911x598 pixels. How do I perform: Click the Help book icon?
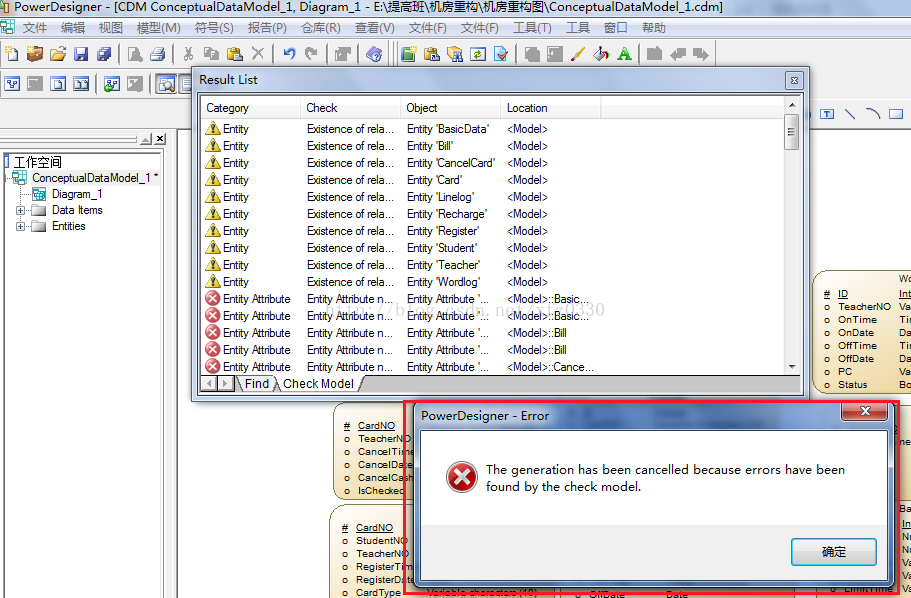[374, 54]
